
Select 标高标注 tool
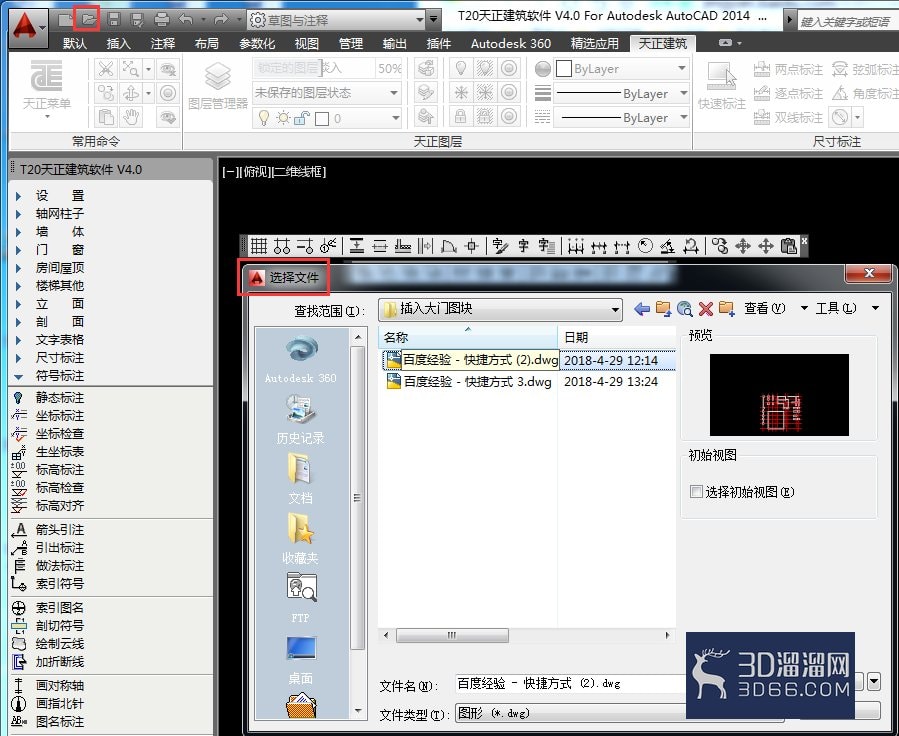tap(48, 469)
